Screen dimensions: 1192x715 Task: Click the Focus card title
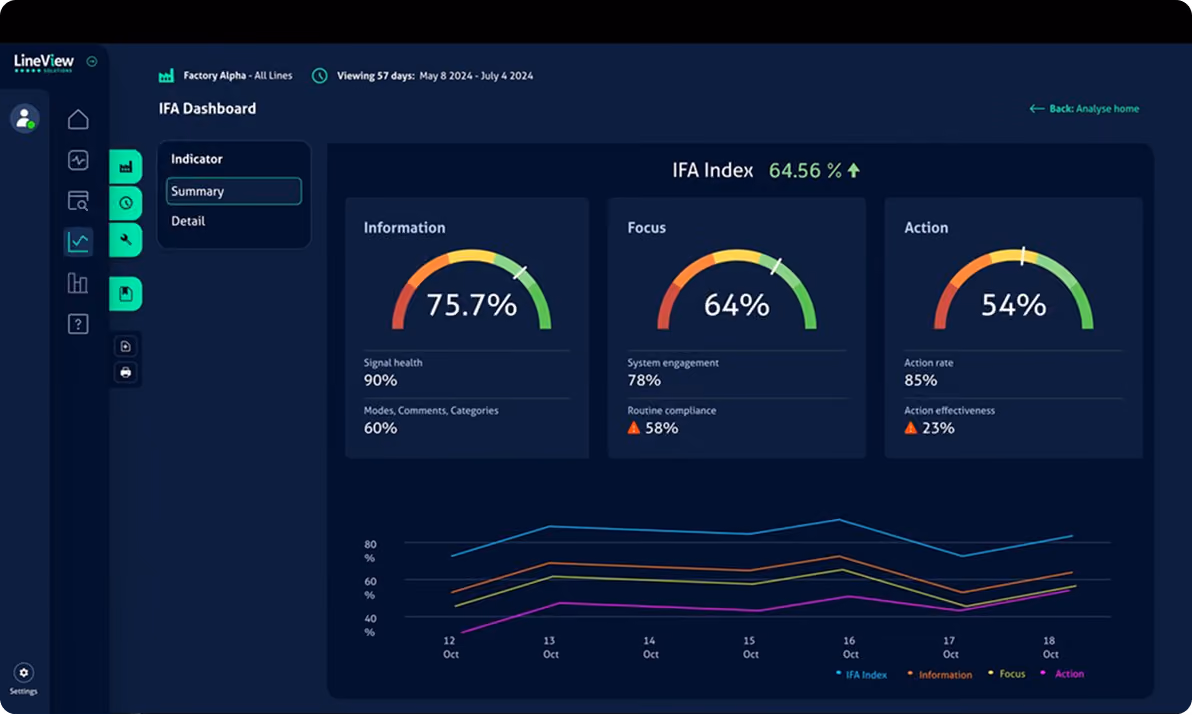[x=646, y=227]
